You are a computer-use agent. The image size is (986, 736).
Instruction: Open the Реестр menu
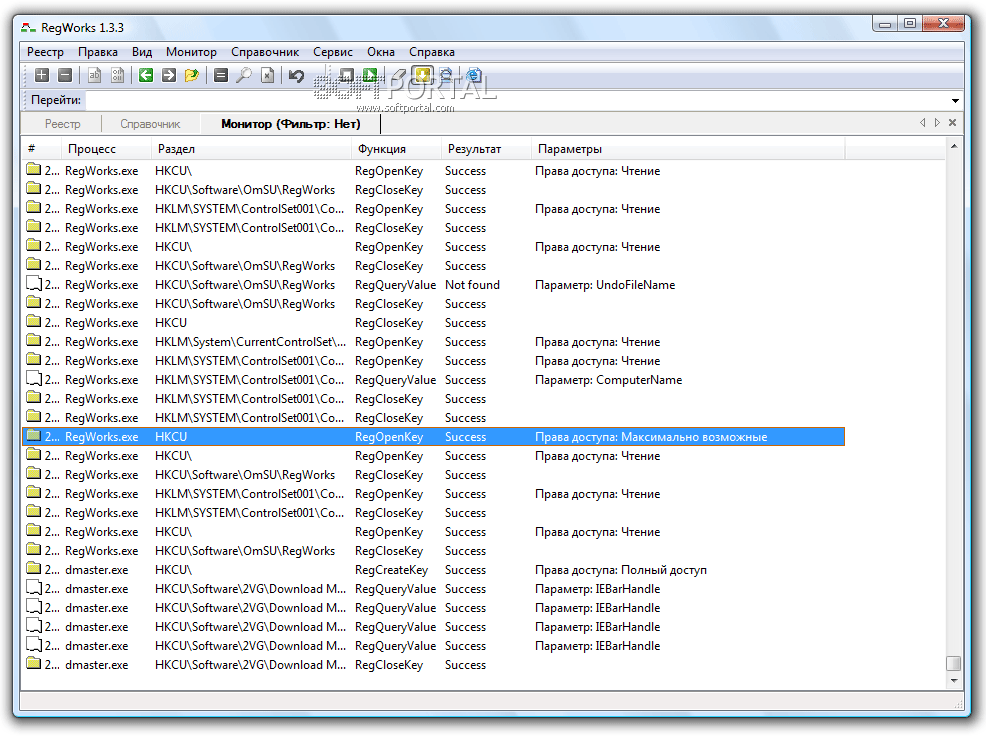[45, 52]
